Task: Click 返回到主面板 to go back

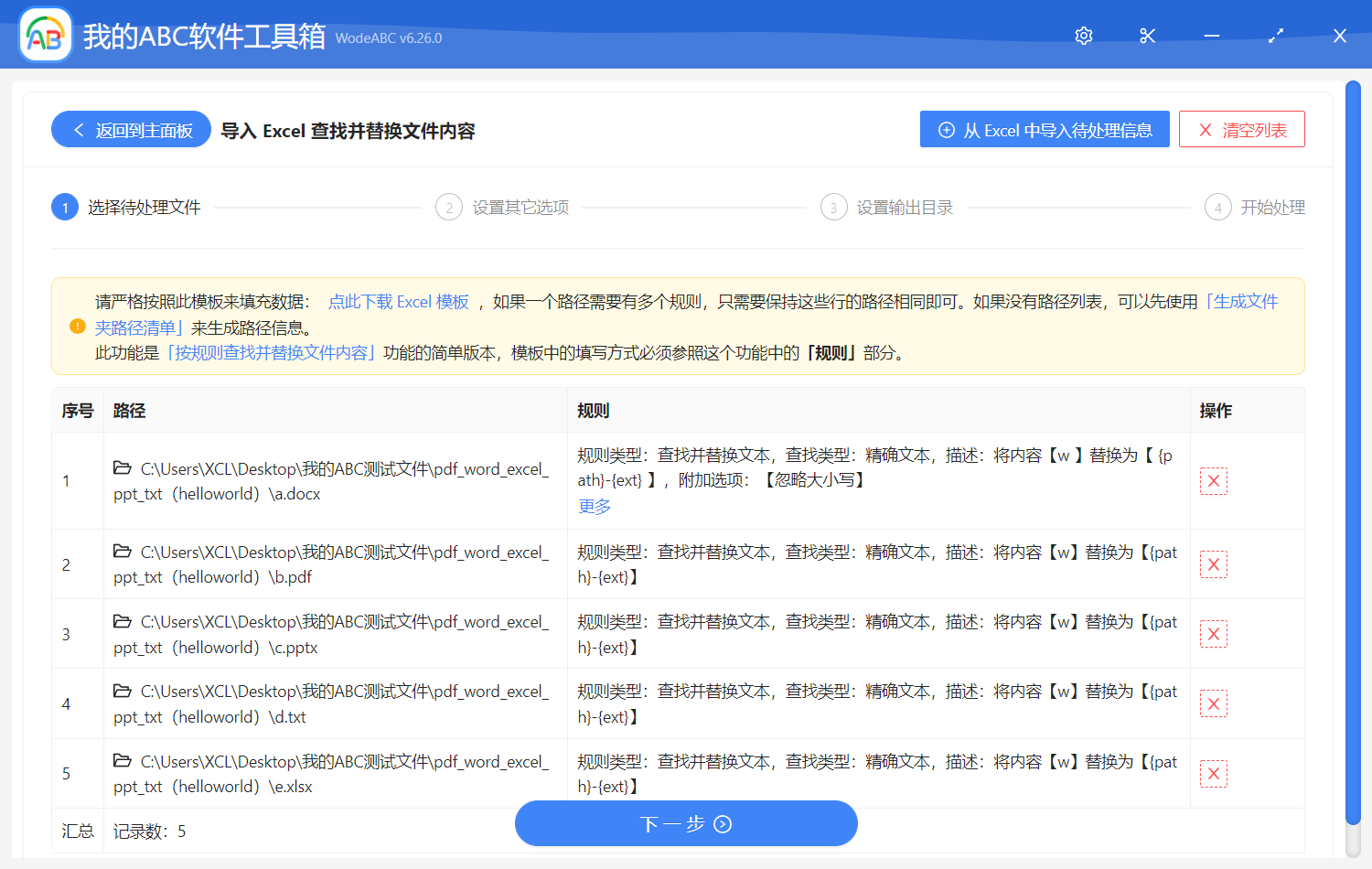Action: (130, 129)
